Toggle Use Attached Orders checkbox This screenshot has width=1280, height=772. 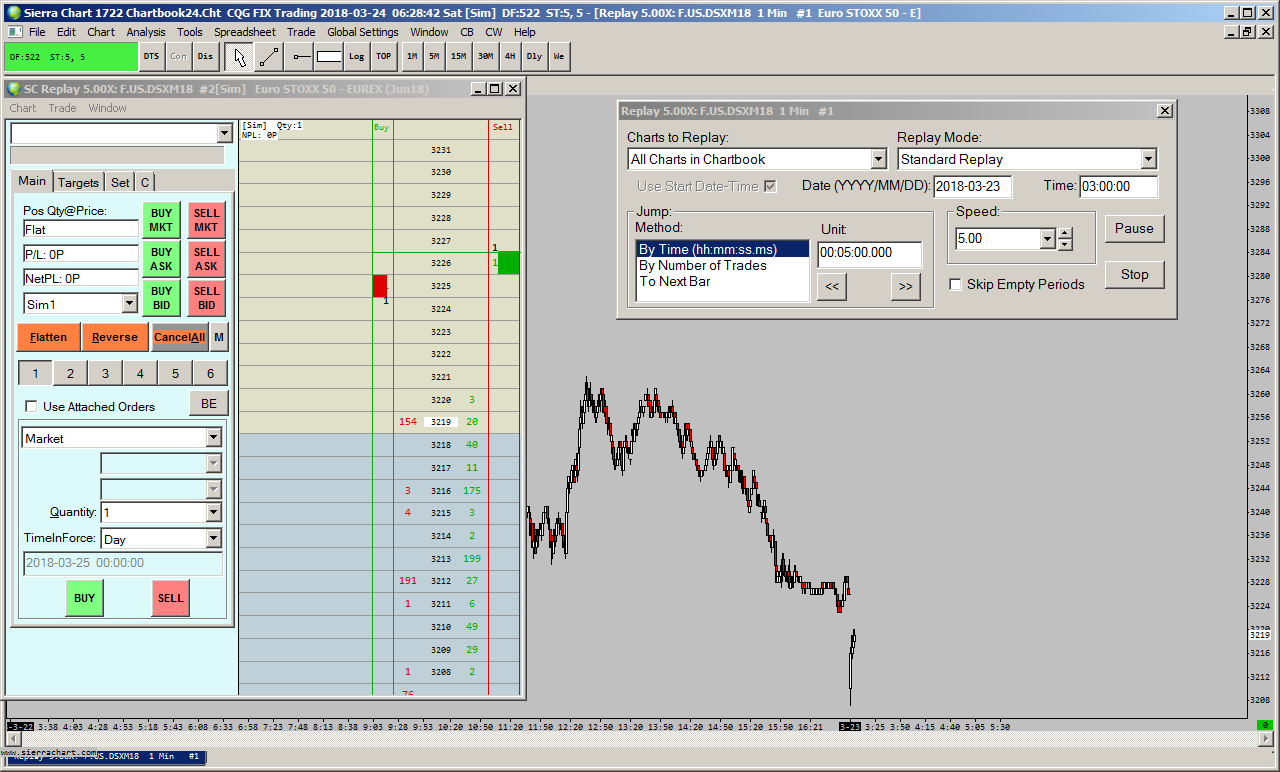click(31, 407)
